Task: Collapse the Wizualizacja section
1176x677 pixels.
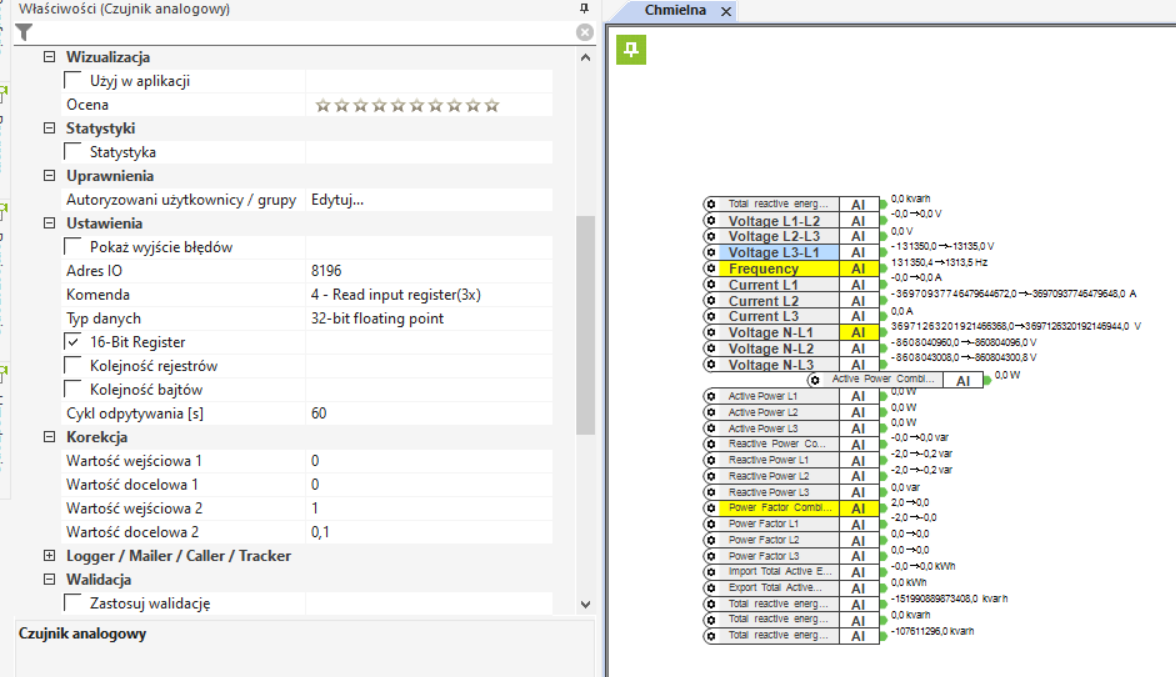Action: 50,57
